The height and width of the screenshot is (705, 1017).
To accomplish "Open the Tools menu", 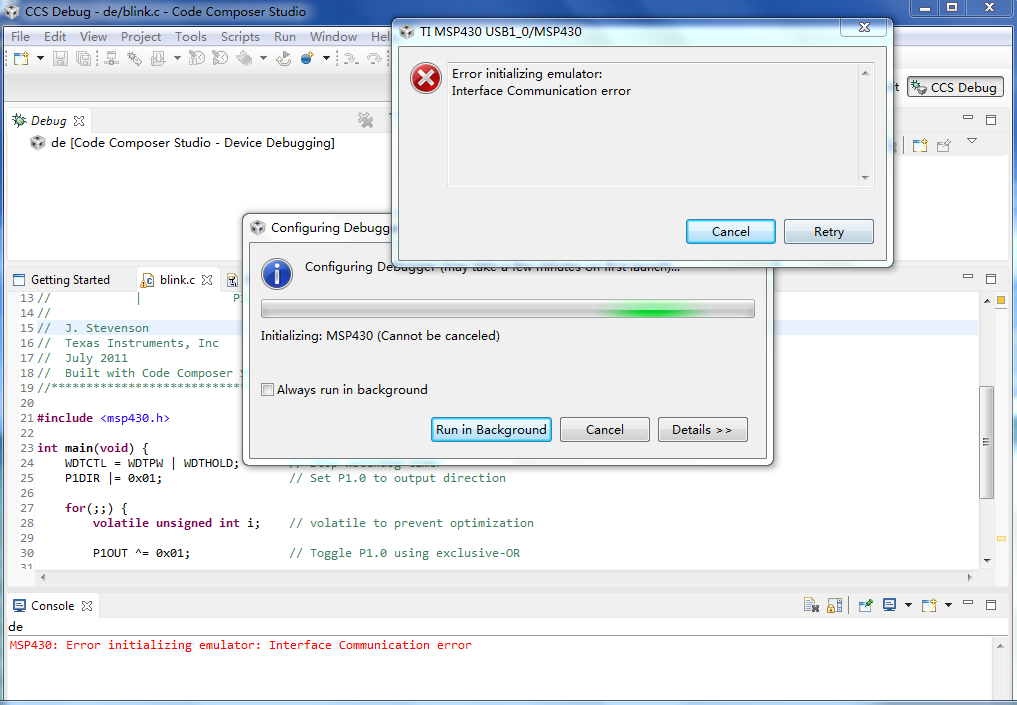I will (x=191, y=37).
